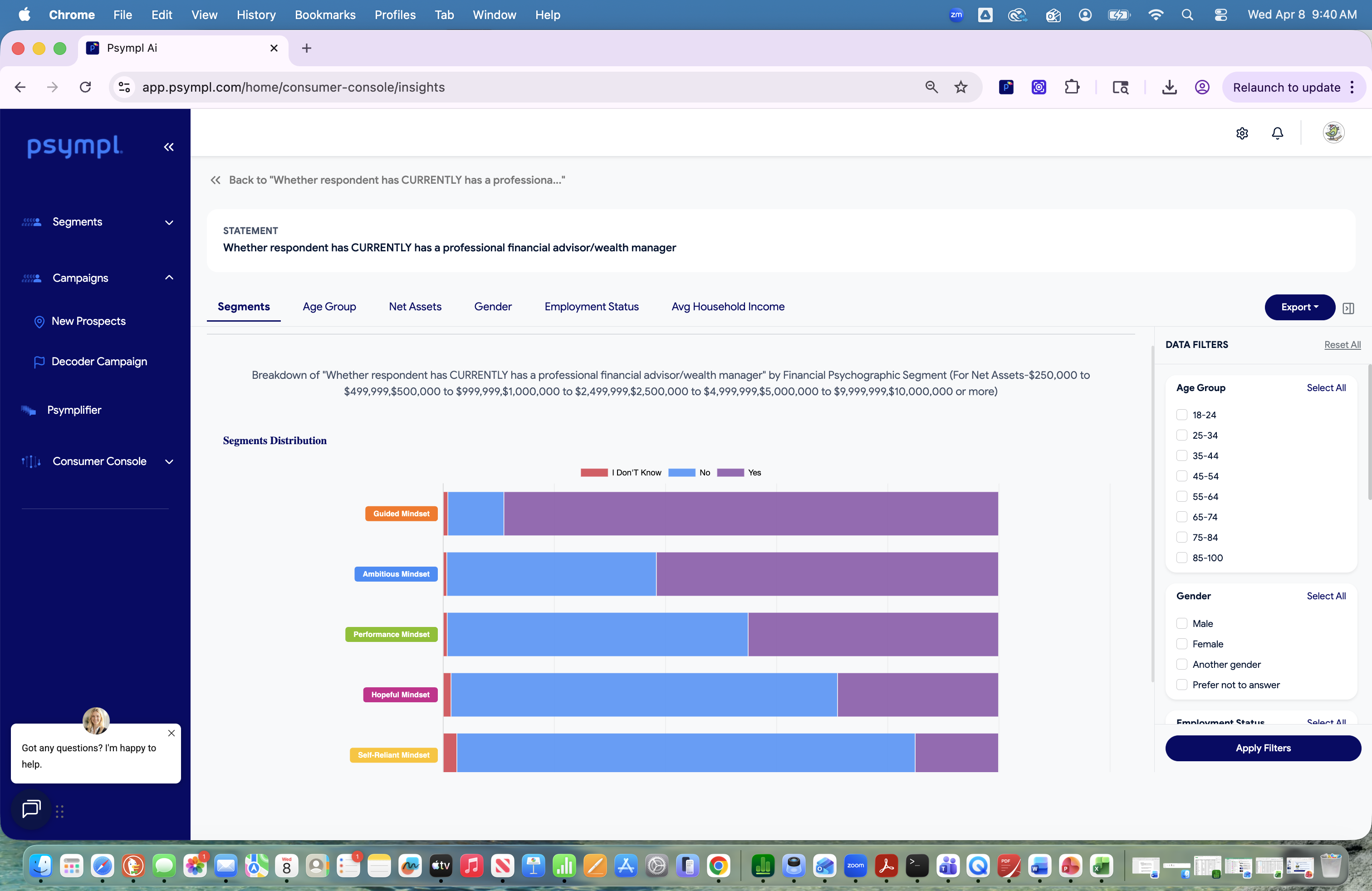Check the 18-24 age group box
Screen dimensions: 1372x891
[1181, 415]
